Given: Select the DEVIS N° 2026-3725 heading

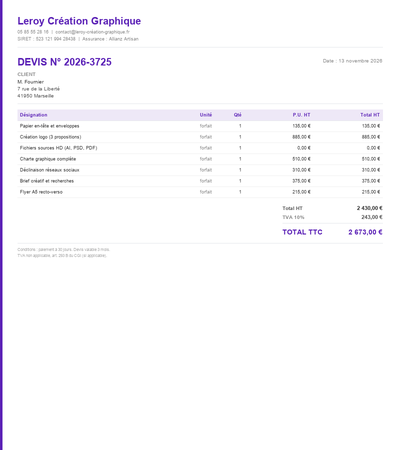Looking at the screenshot, I should 64,62.
